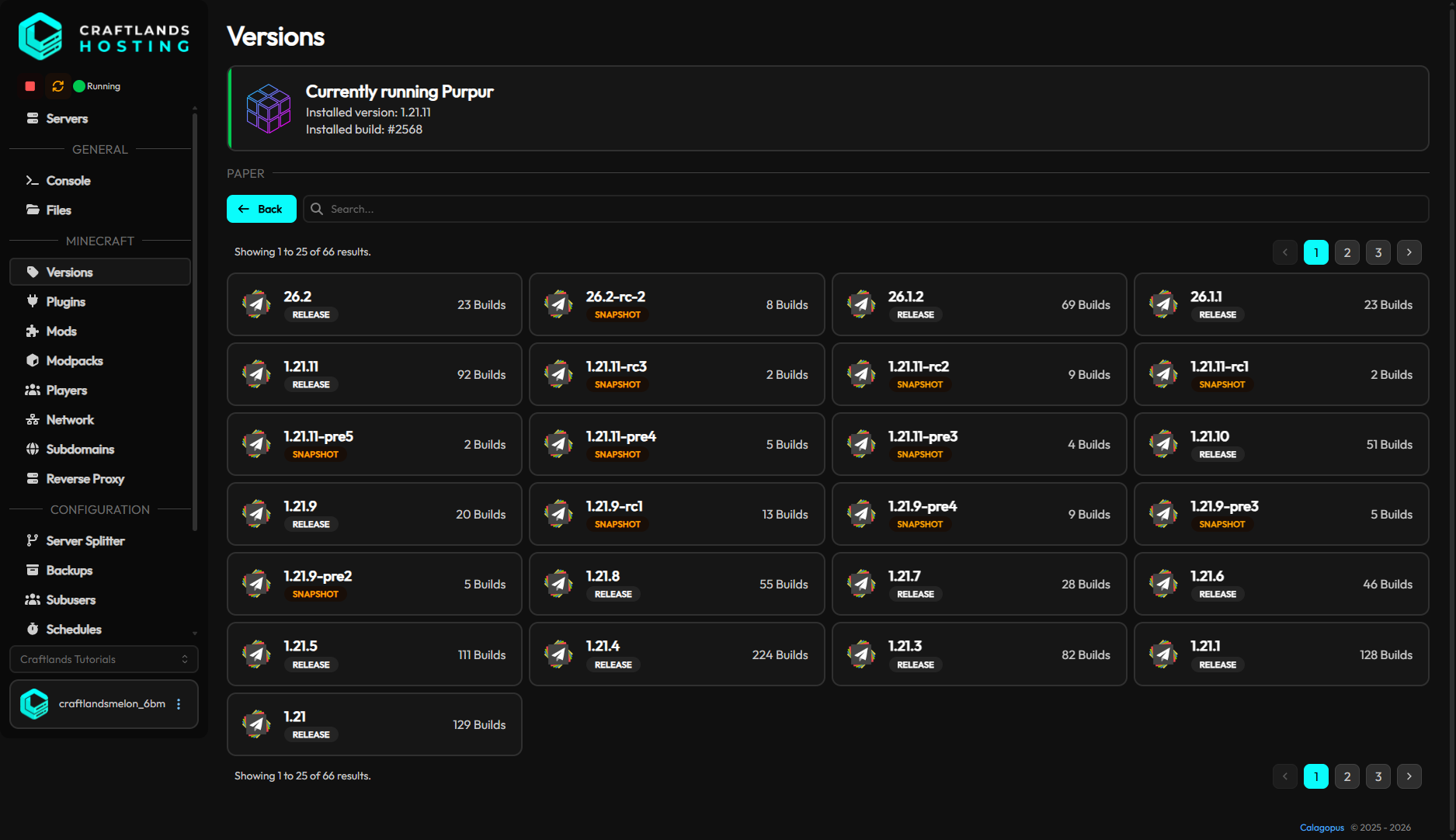Click the Paper icon on 1.21.11-rc3 card
Viewport: 1456px width, 840px height.
pos(558,374)
